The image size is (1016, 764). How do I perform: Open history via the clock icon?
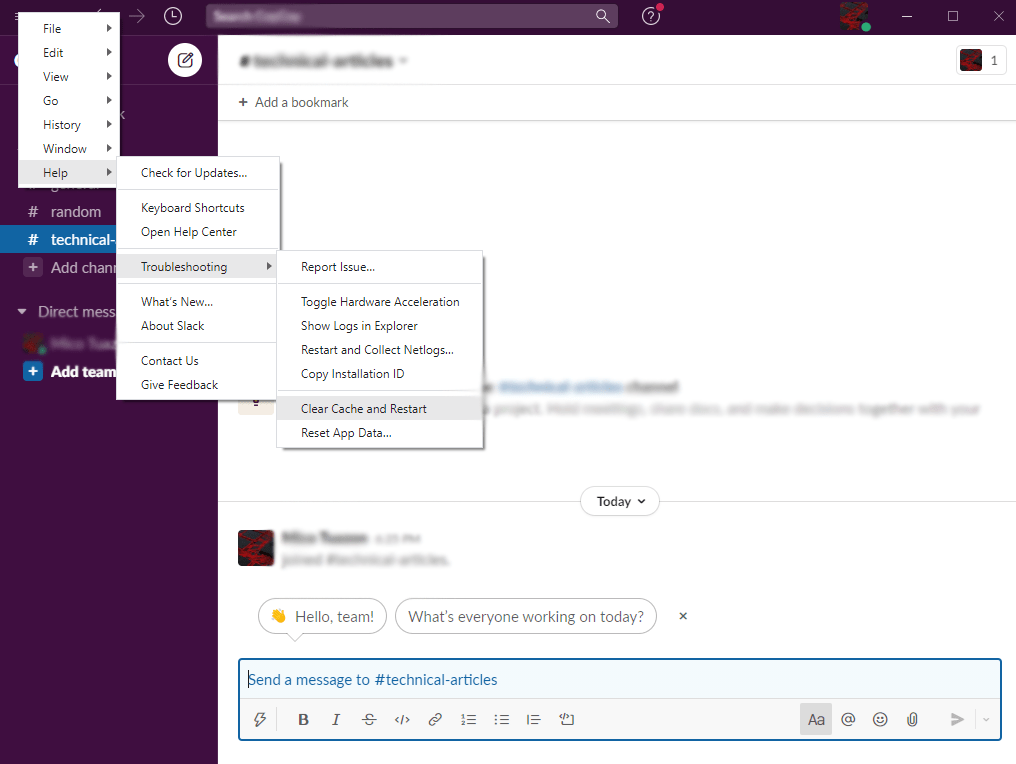tap(173, 16)
